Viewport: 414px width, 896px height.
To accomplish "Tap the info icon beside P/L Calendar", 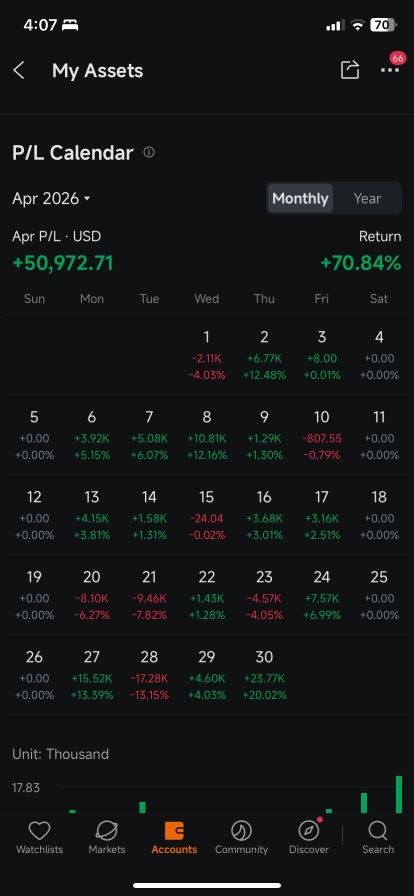I will point(149,152).
